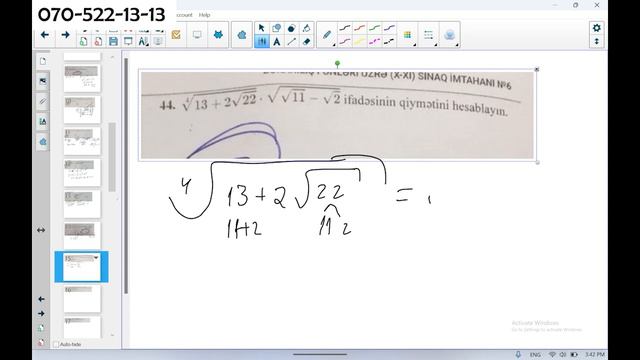Open the transparency dropdown
This screenshot has height=360, width=640.
(x=450, y=35)
